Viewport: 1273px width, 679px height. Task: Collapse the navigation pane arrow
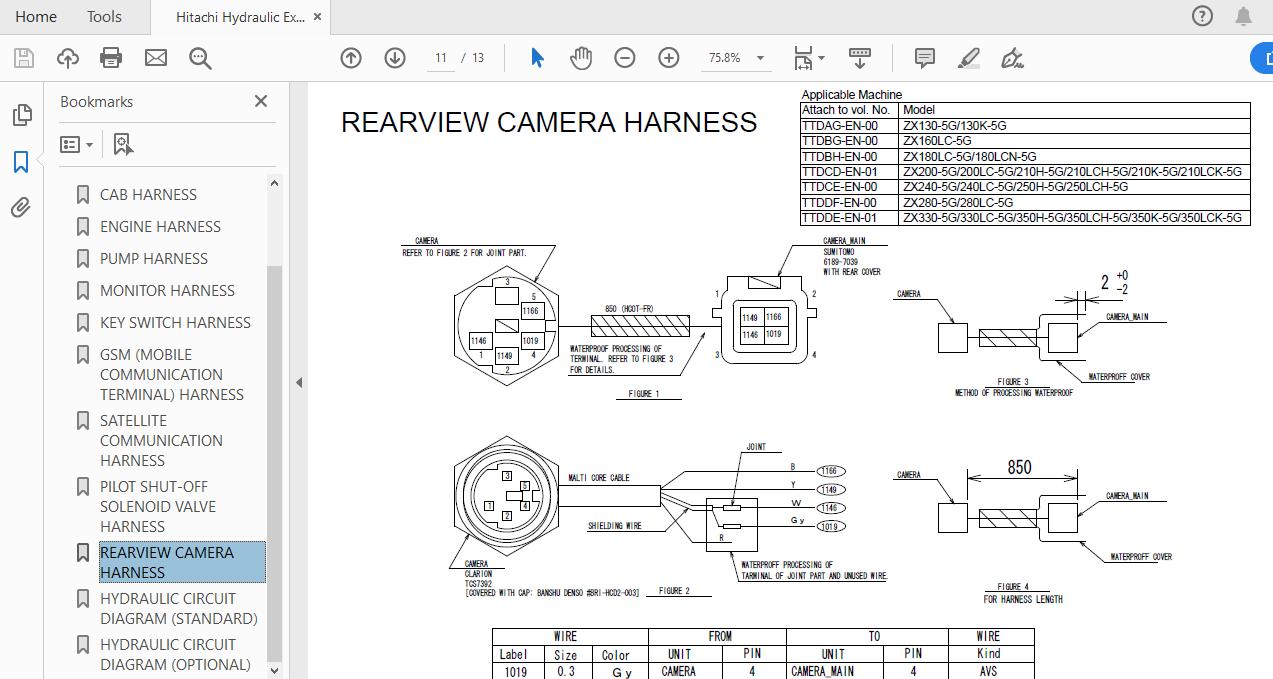point(298,382)
